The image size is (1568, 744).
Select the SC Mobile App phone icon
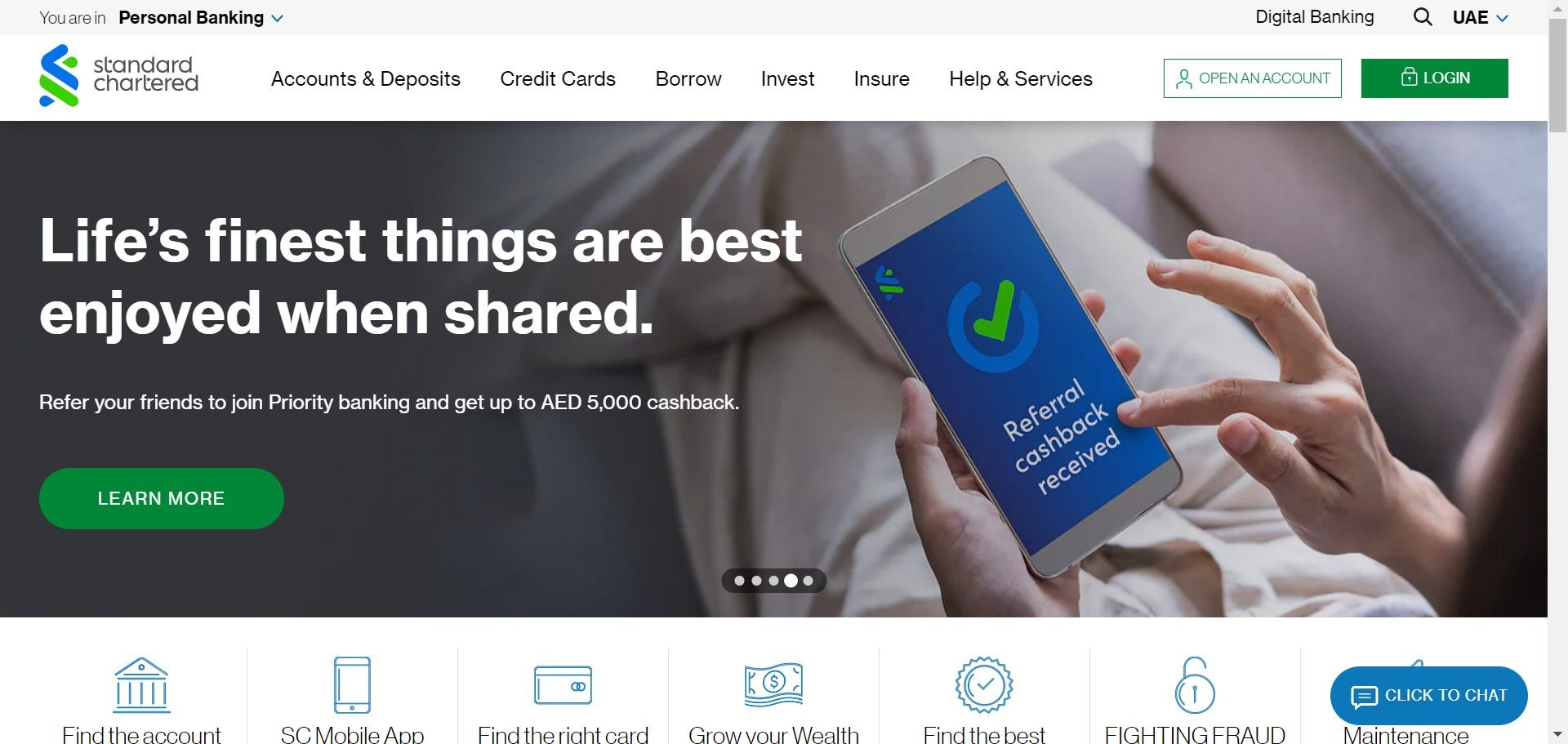[x=352, y=685]
